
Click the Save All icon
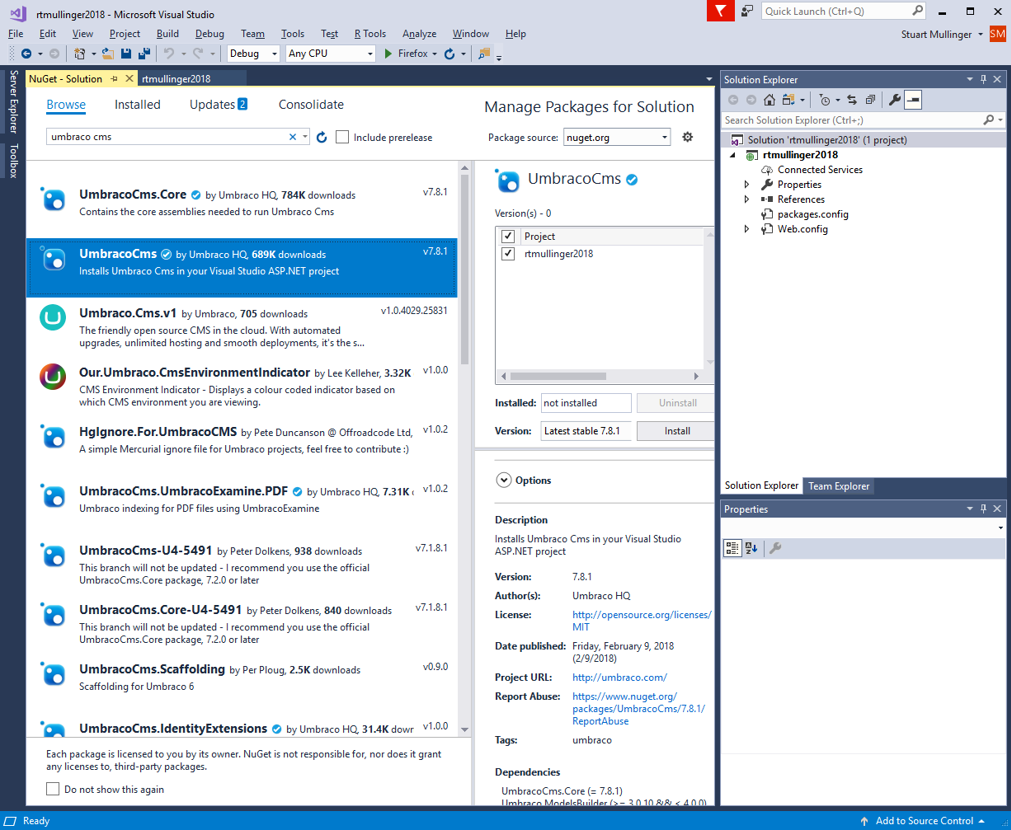144,54
